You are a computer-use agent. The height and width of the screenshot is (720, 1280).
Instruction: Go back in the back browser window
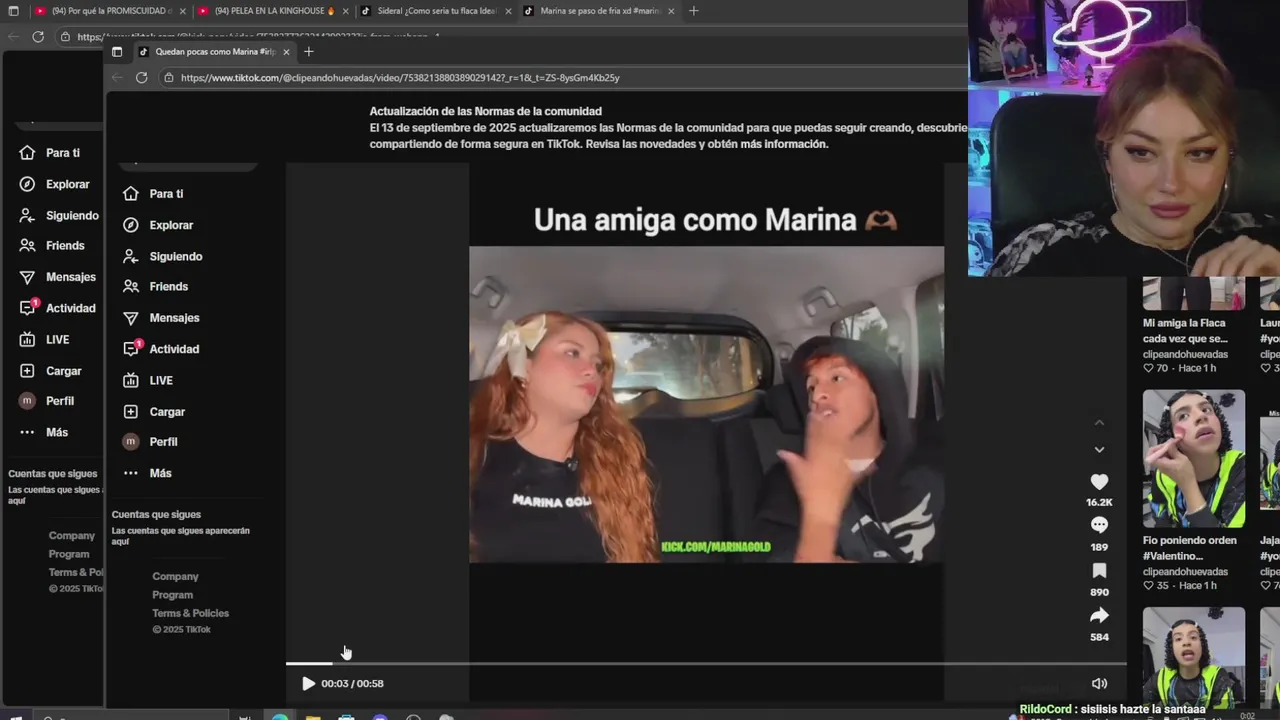point(13,37)
